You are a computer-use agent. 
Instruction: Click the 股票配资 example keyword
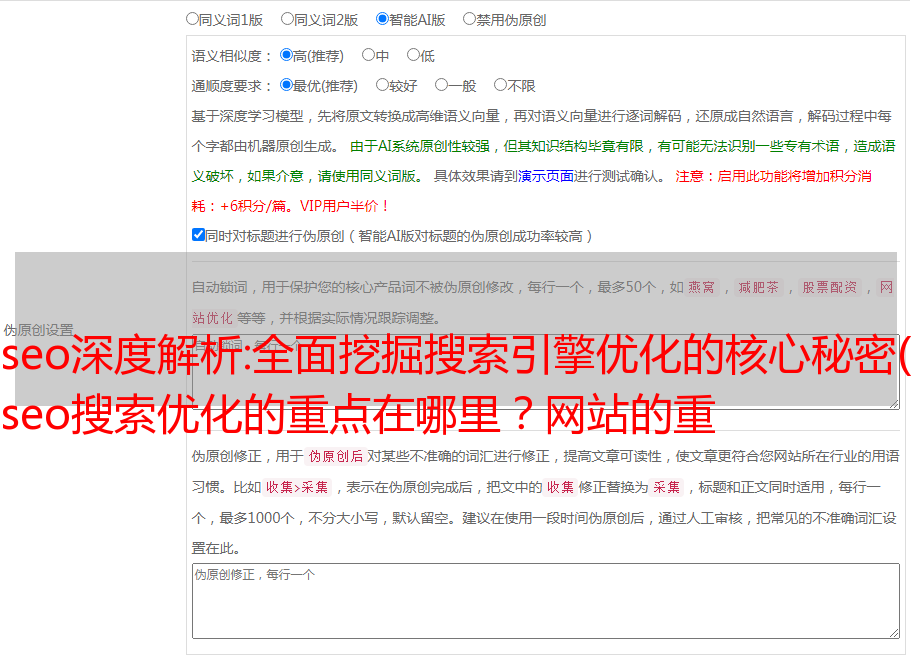(830, 287)
